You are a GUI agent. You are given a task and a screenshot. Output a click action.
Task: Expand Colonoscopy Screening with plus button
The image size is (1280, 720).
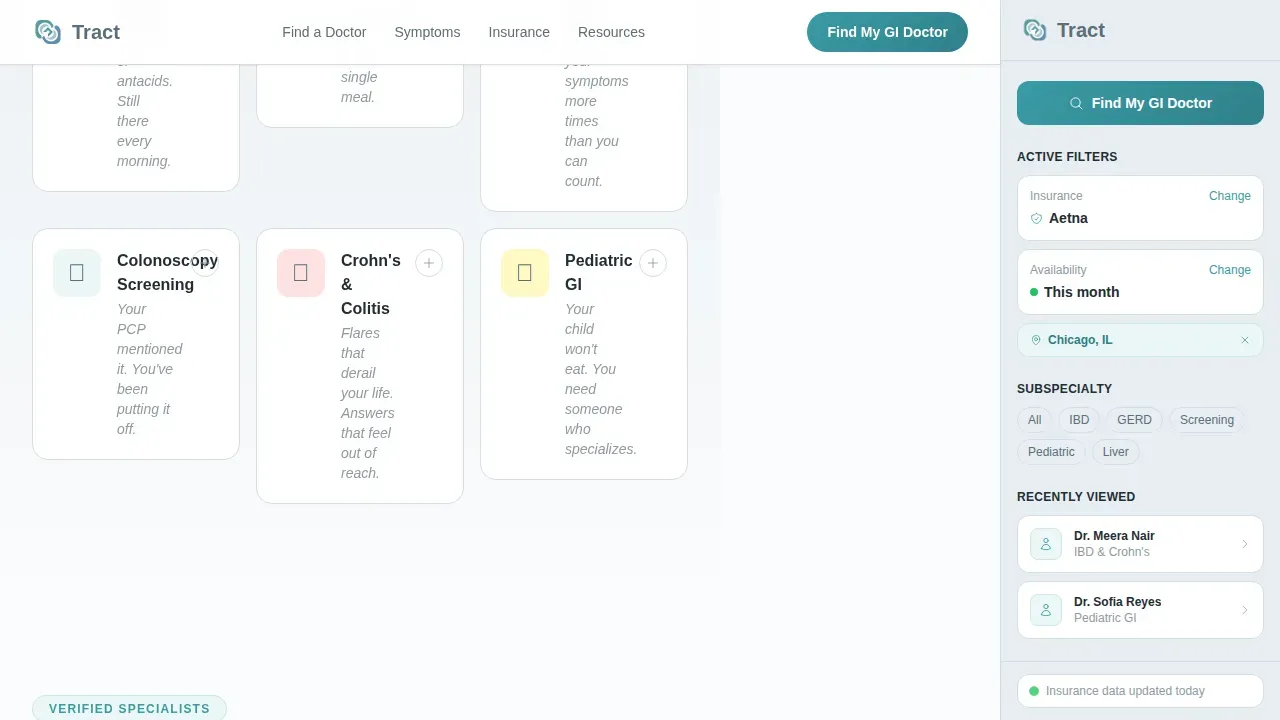[x=205, y=263]
